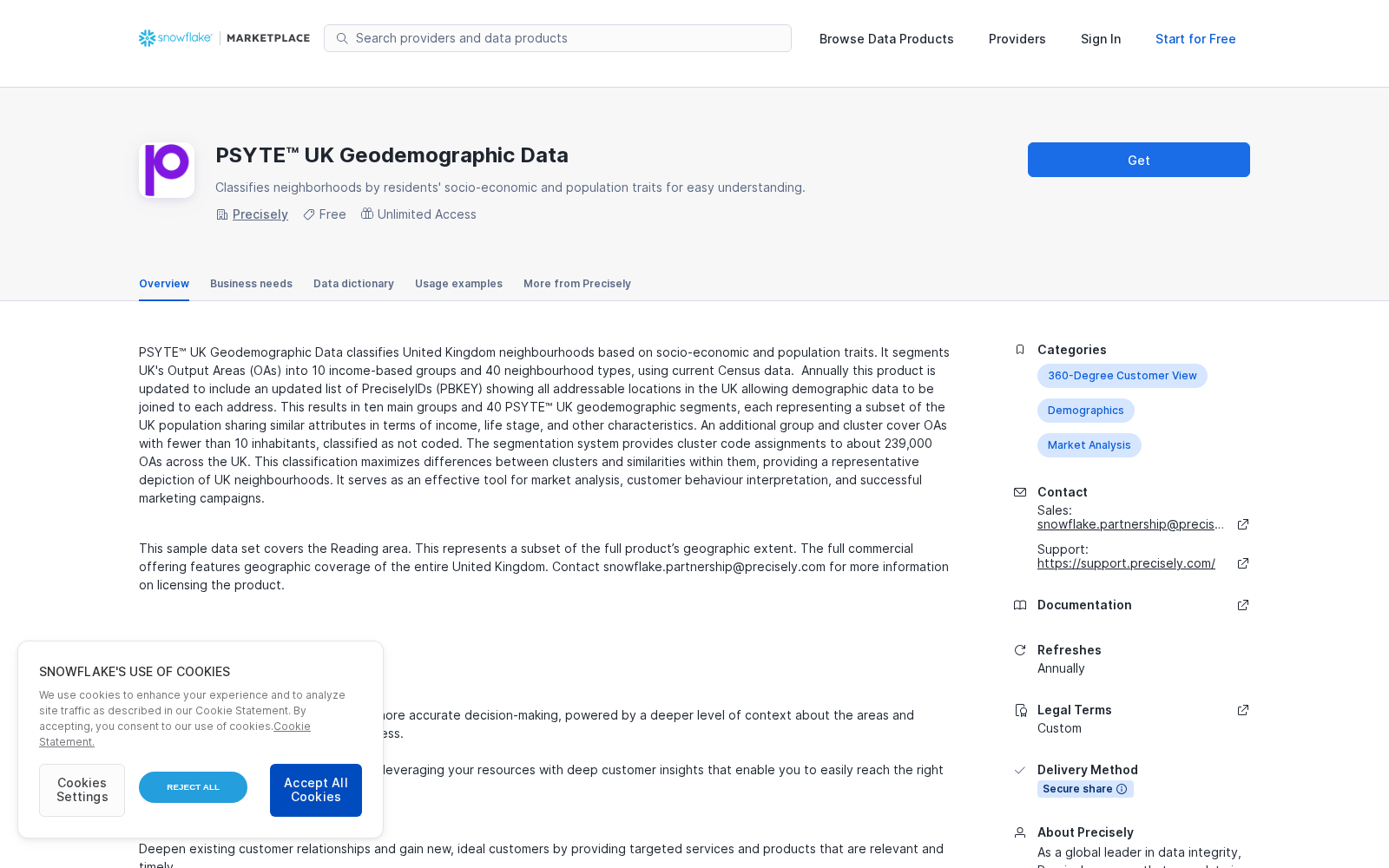Open the Documentation external link icon
The width and height of the screenshot is (1389, 868).
(x=1243, y=605)
